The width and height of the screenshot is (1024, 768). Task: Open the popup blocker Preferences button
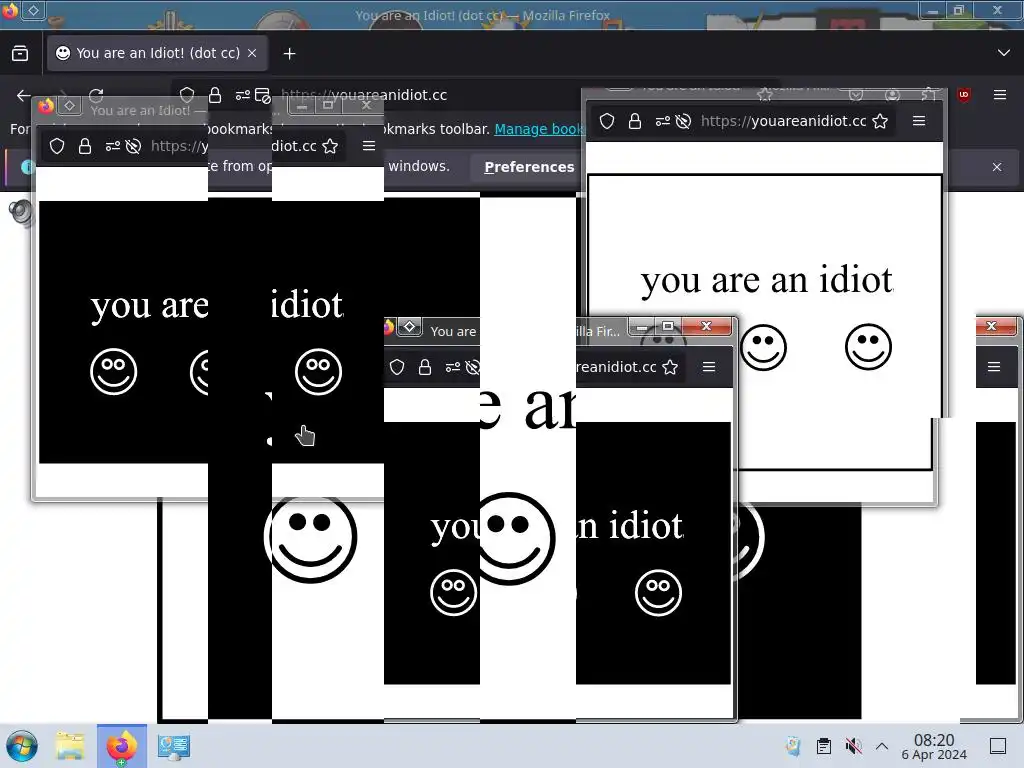pos(529,167)
